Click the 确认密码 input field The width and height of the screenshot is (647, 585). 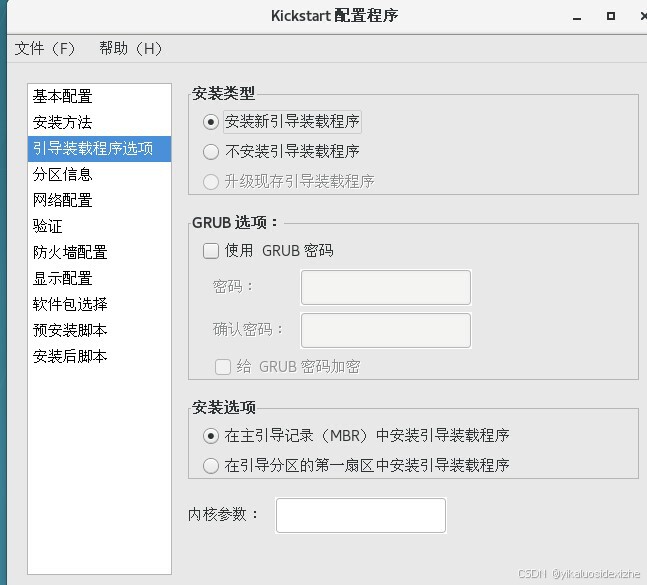click(x=386, y=330)
